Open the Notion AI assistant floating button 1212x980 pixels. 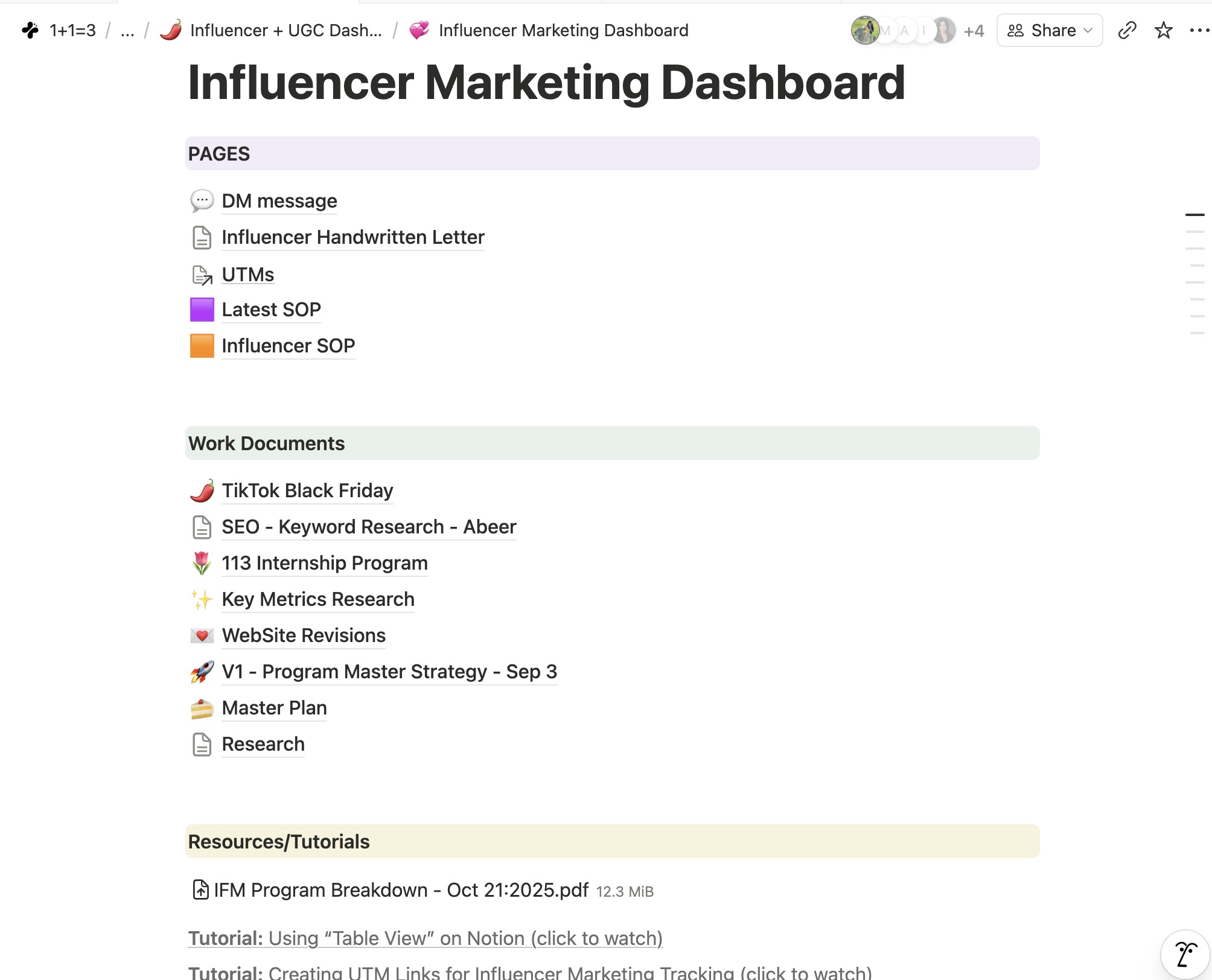tap(1186, 955)
